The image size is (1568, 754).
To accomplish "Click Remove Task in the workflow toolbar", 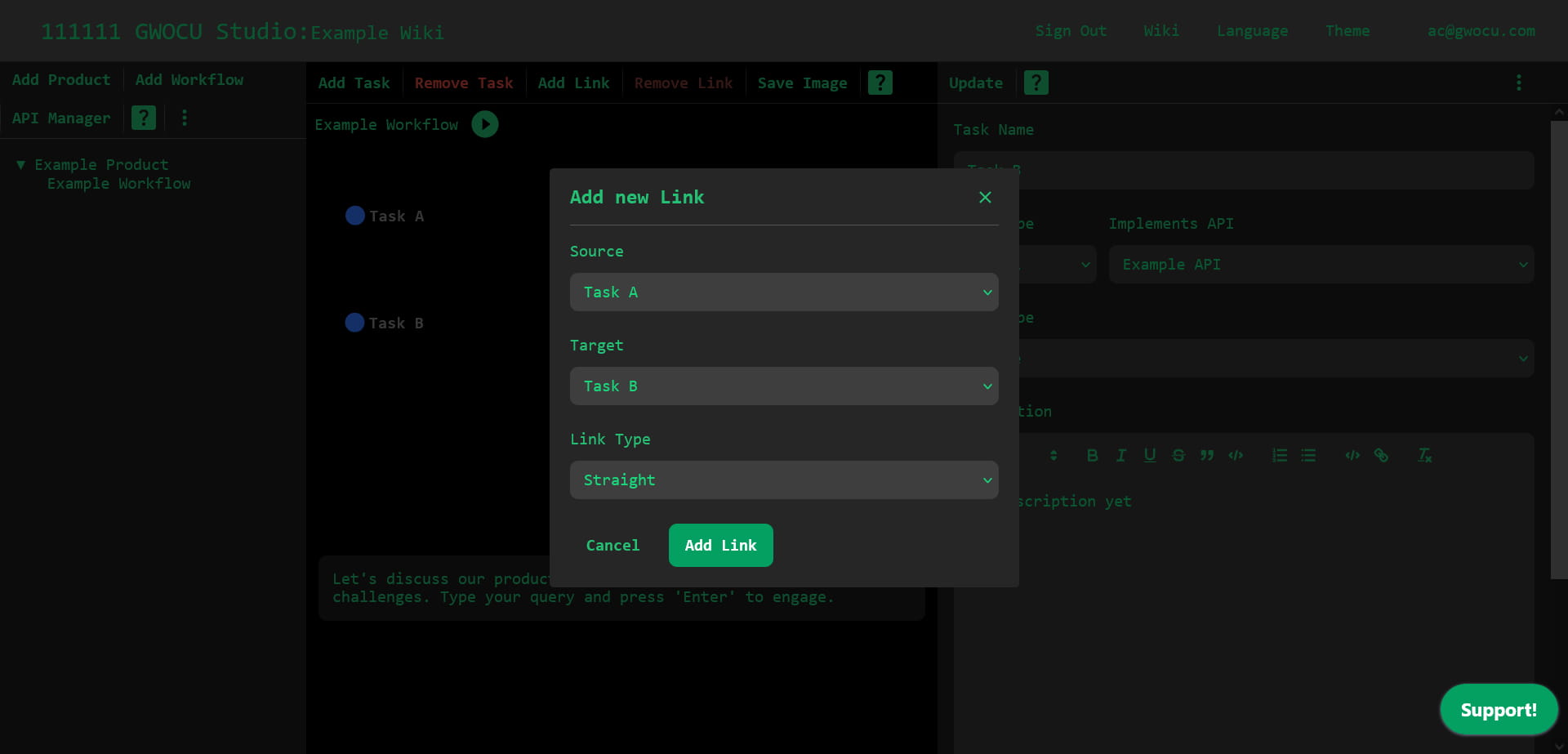I will (464, 83).
